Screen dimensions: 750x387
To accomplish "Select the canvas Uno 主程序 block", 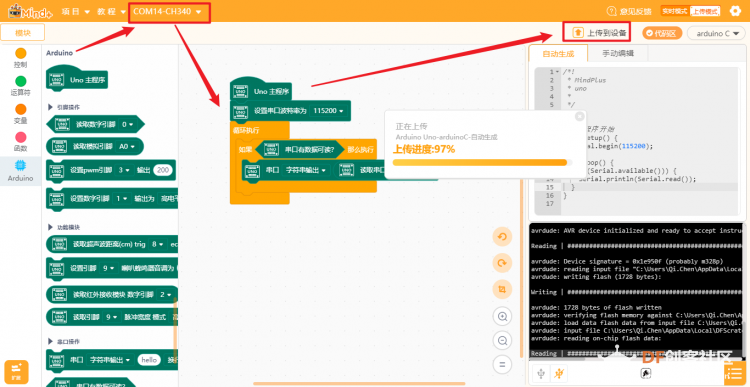I will click(x=261, y=89).
